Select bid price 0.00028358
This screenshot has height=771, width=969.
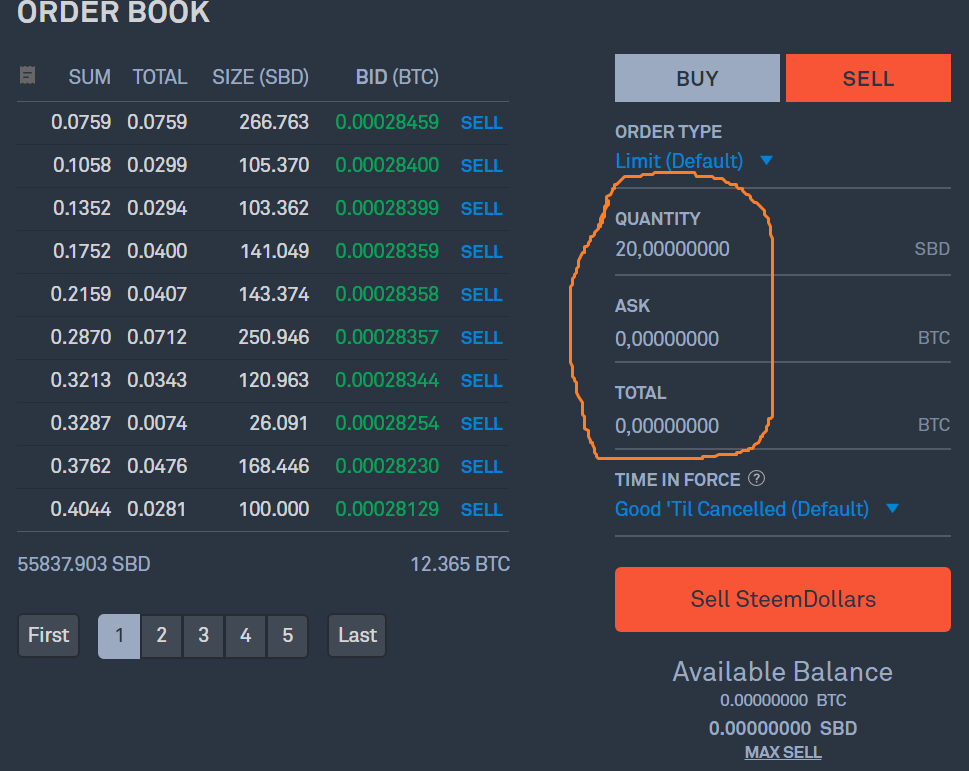click(387, 294)
